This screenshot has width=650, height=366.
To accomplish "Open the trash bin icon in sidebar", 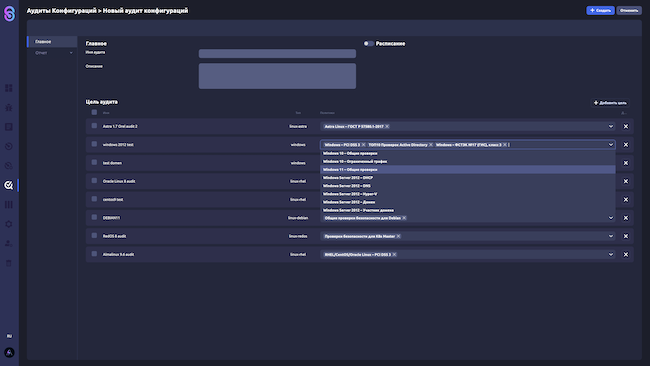I will point(9,263).
